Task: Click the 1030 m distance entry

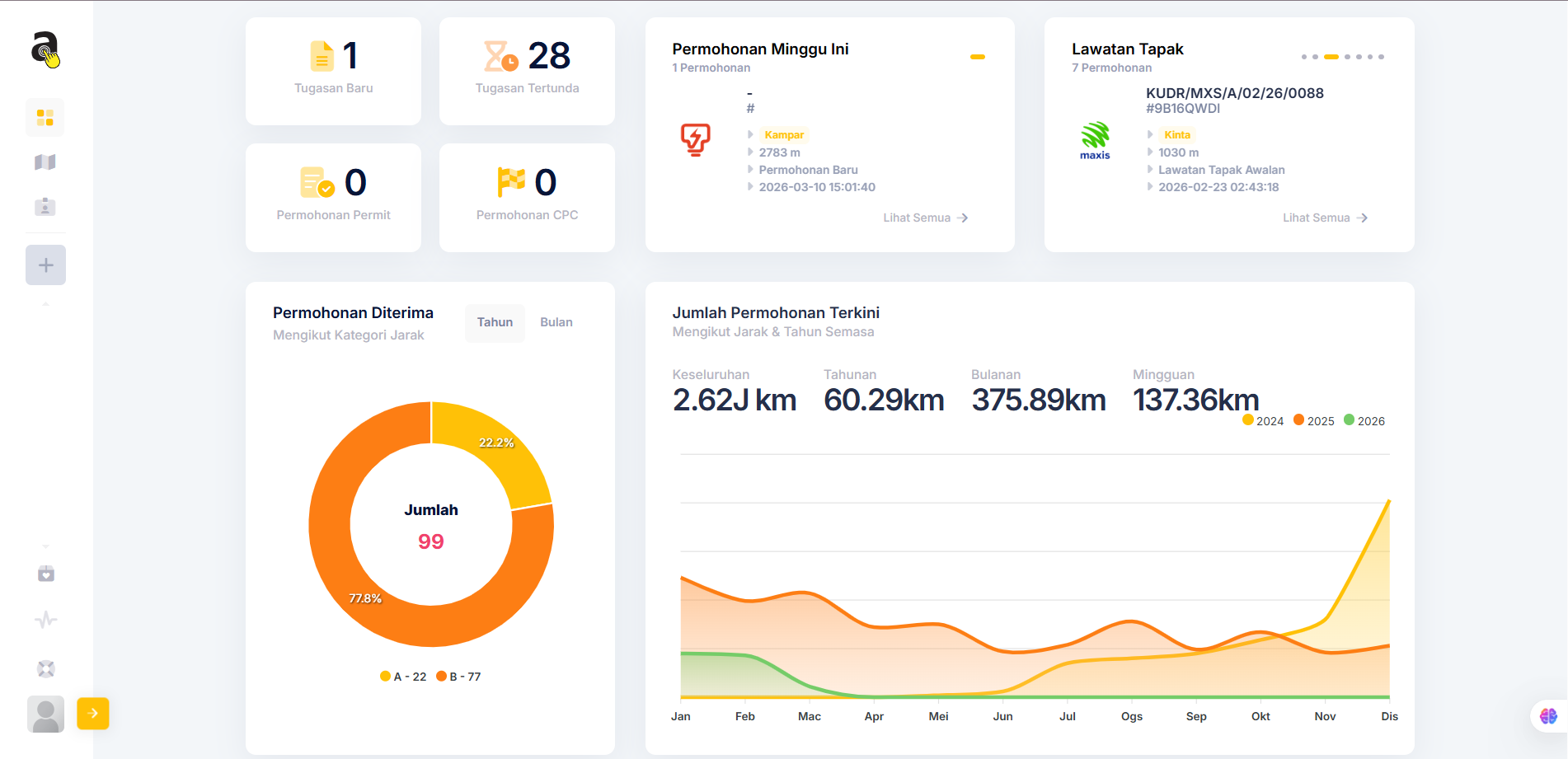Action: pyautogui.click(x=1178, y=152)
